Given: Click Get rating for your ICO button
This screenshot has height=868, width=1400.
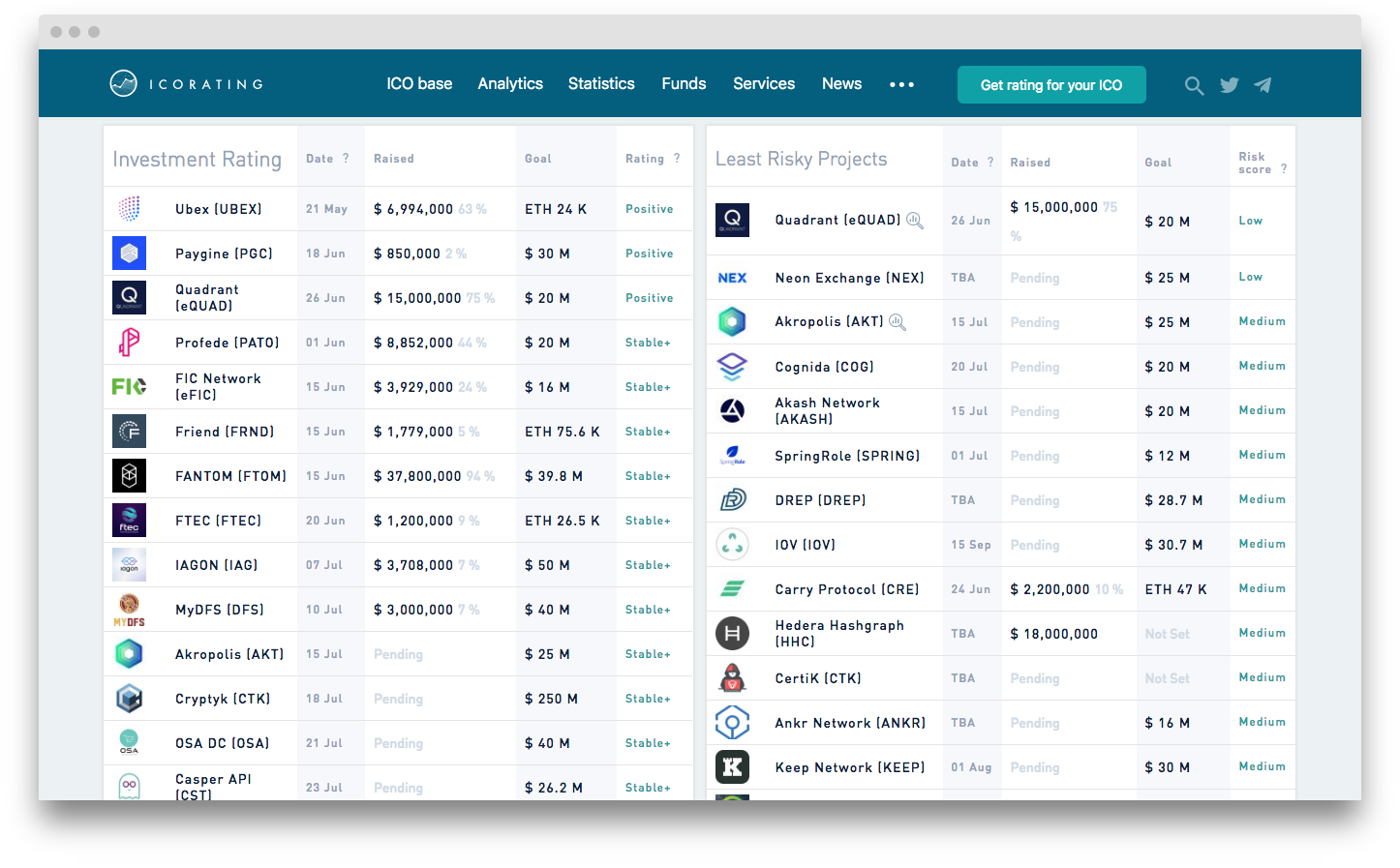Looking at the screenshot, I should point(1051,84).
